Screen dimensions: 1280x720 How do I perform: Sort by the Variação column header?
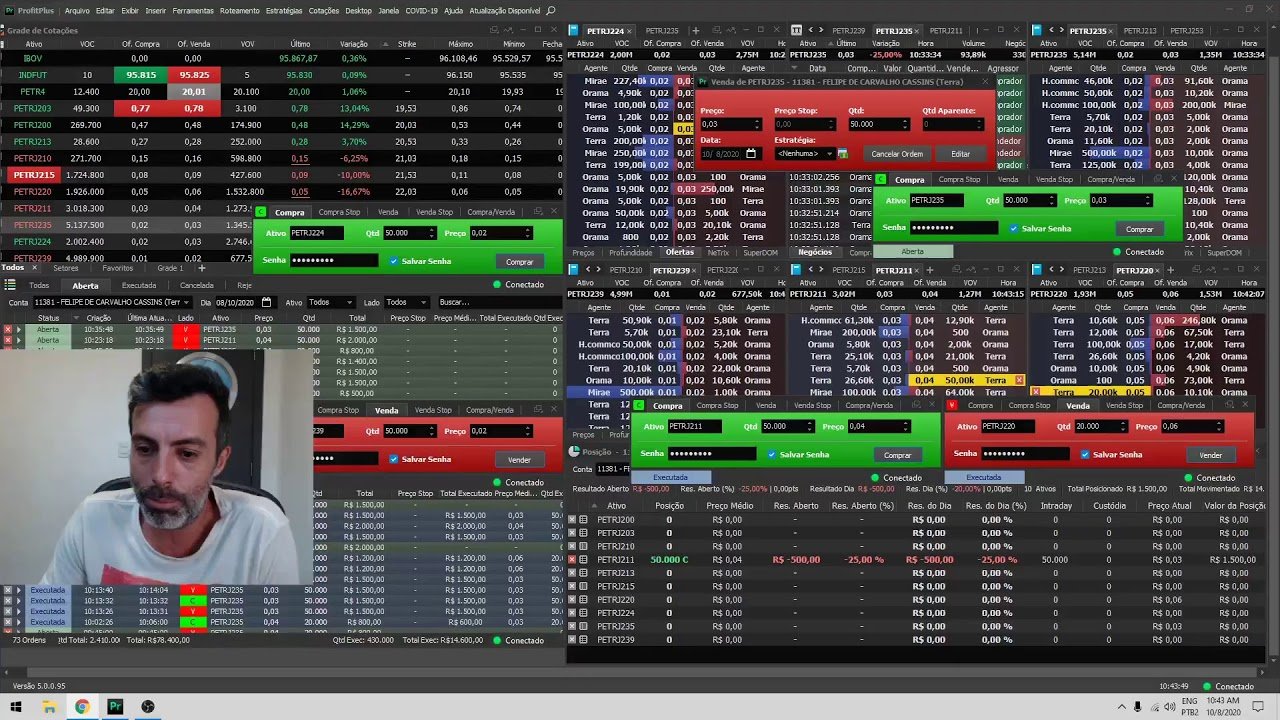click(354, 44)
